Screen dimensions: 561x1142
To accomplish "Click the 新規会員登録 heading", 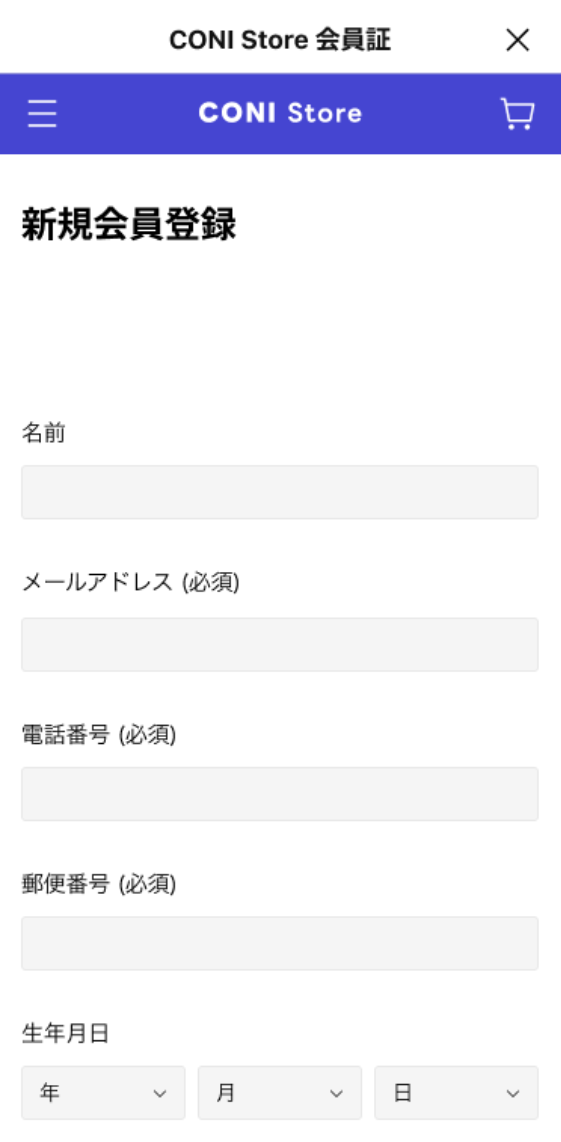I will 129,225.
